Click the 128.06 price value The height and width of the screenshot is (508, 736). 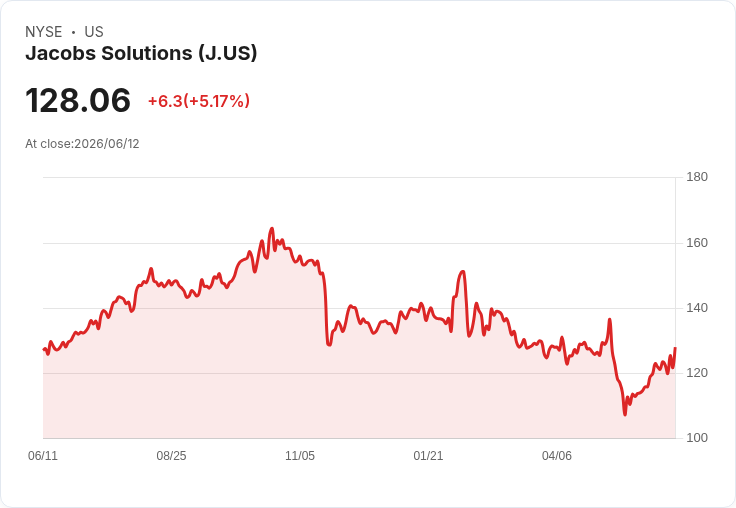click(78, 100)
